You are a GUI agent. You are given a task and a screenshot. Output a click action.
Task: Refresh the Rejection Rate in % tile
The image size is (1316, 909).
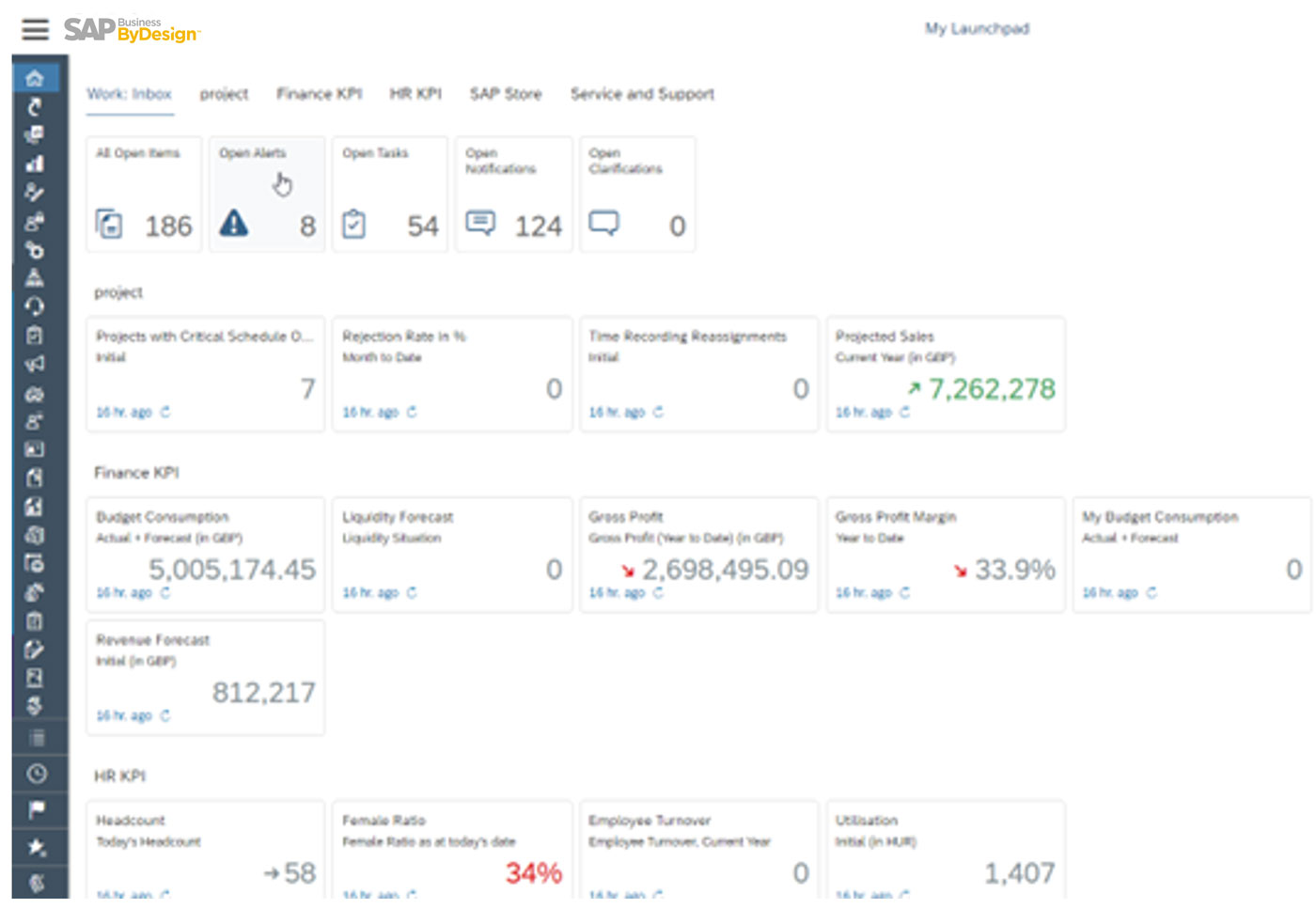412,412
